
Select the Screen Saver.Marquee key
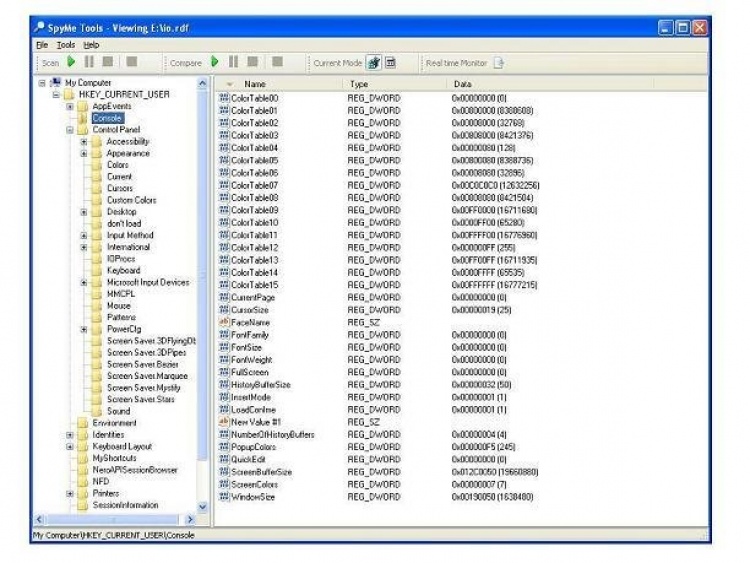[x=147, y=376]
